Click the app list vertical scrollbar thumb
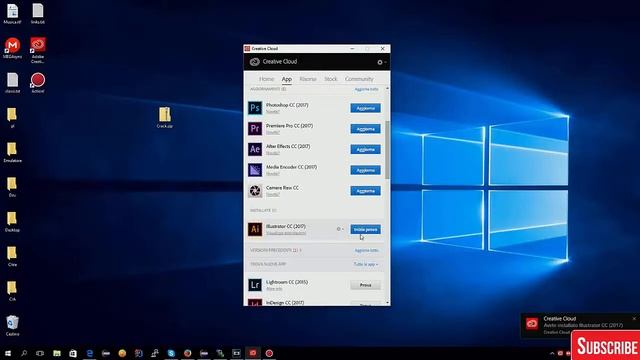 tap(387, 150)
